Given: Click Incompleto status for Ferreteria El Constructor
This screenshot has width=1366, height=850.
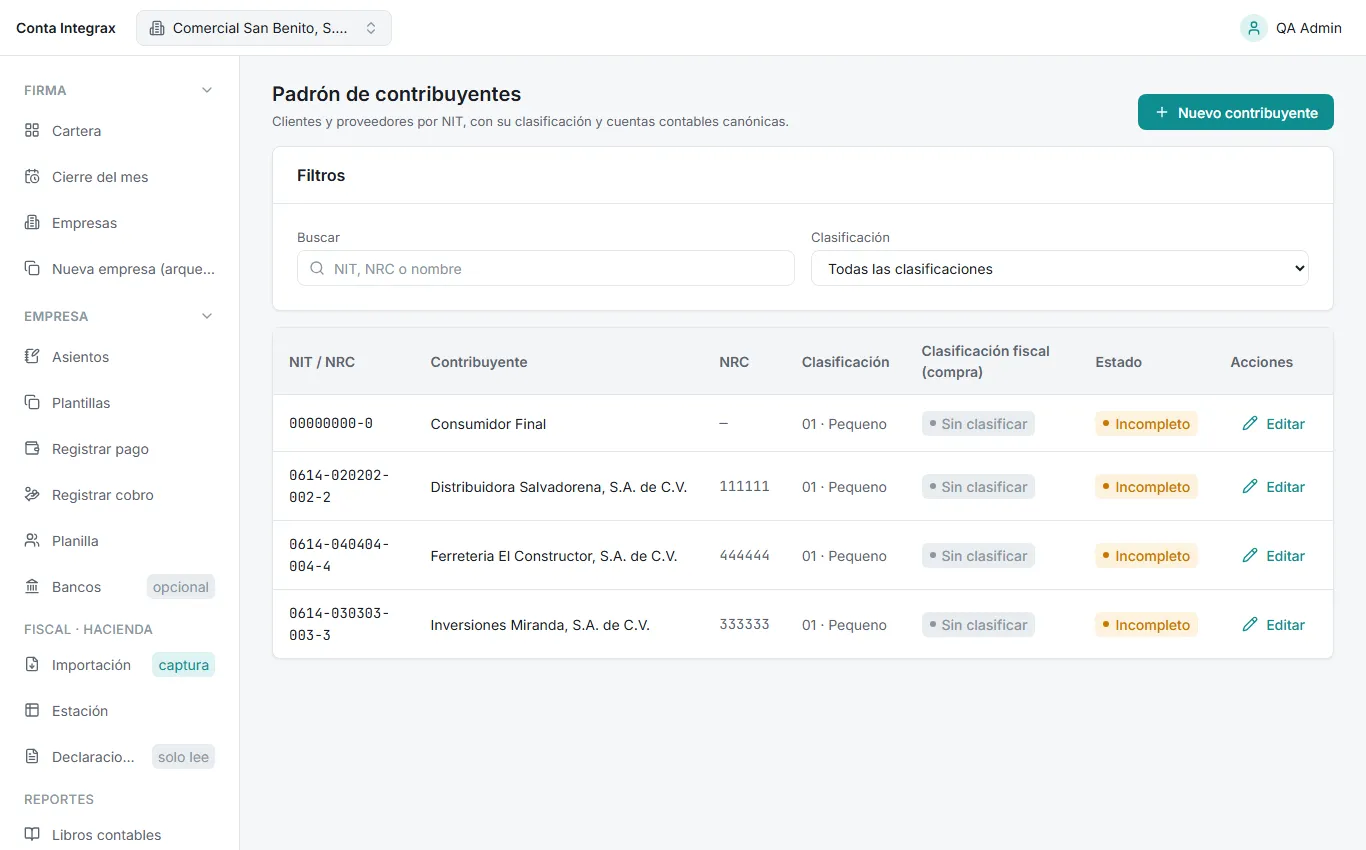Looking at the screenshot, I should pyautogui.click(x=1146, y=556).
